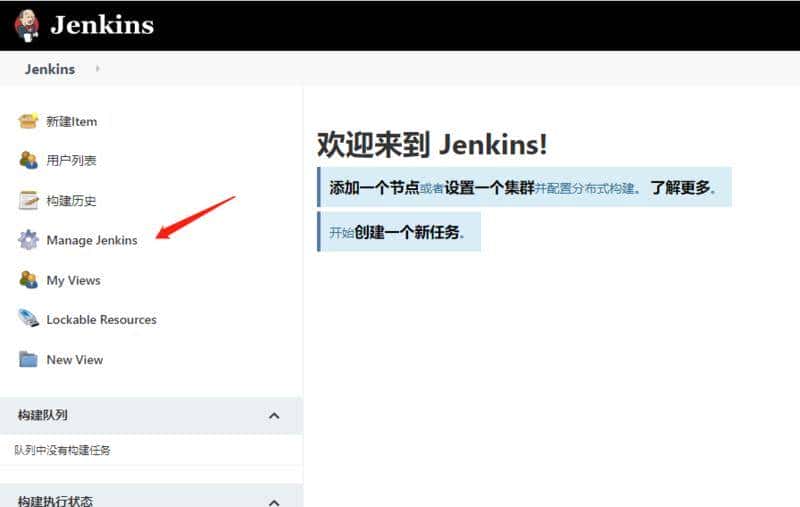Open the 新建Item link
The image size is (800, 507).
click(x=71, y=121)
